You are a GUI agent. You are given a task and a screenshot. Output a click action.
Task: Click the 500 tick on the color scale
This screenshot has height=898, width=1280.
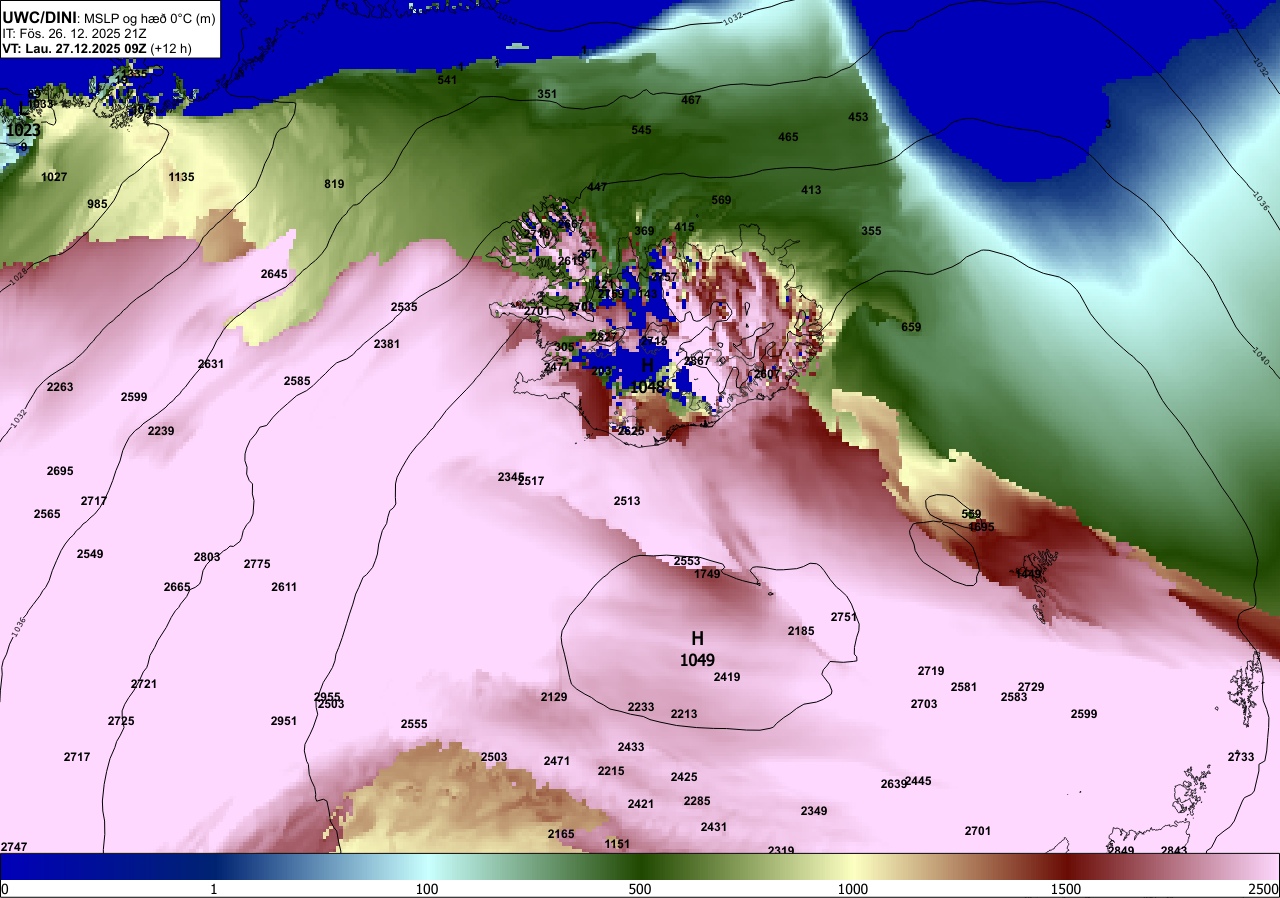tap(640, 889)
